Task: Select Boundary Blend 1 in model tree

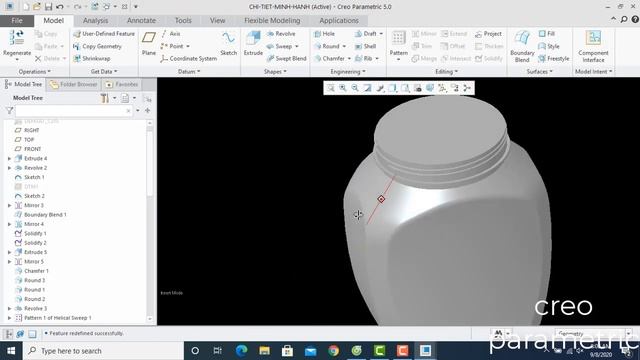Action: point(40,215)
